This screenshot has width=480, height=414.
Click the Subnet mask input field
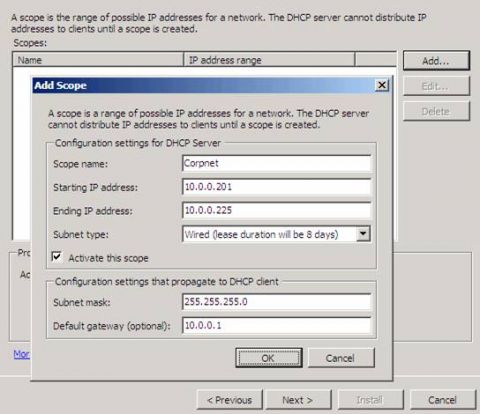coord(276,302)
